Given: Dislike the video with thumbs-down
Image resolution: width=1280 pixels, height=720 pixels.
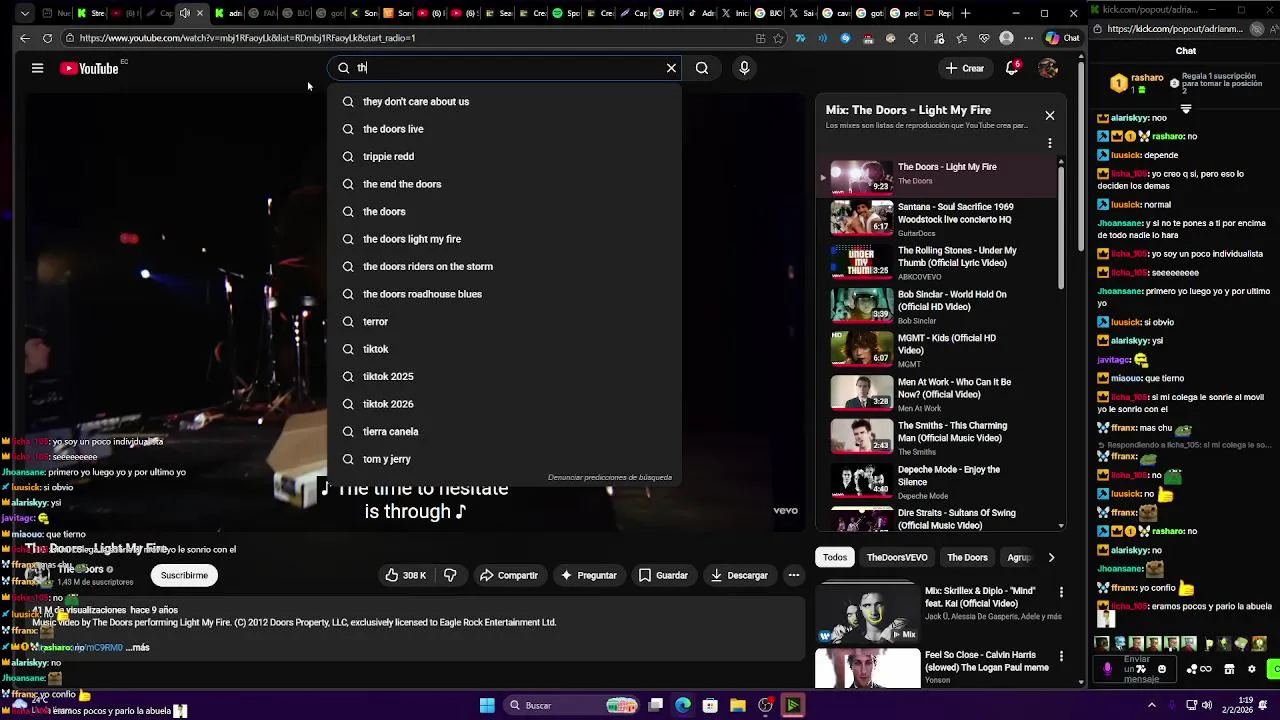Looking at the screenshot, I should [x=450, y=575].
